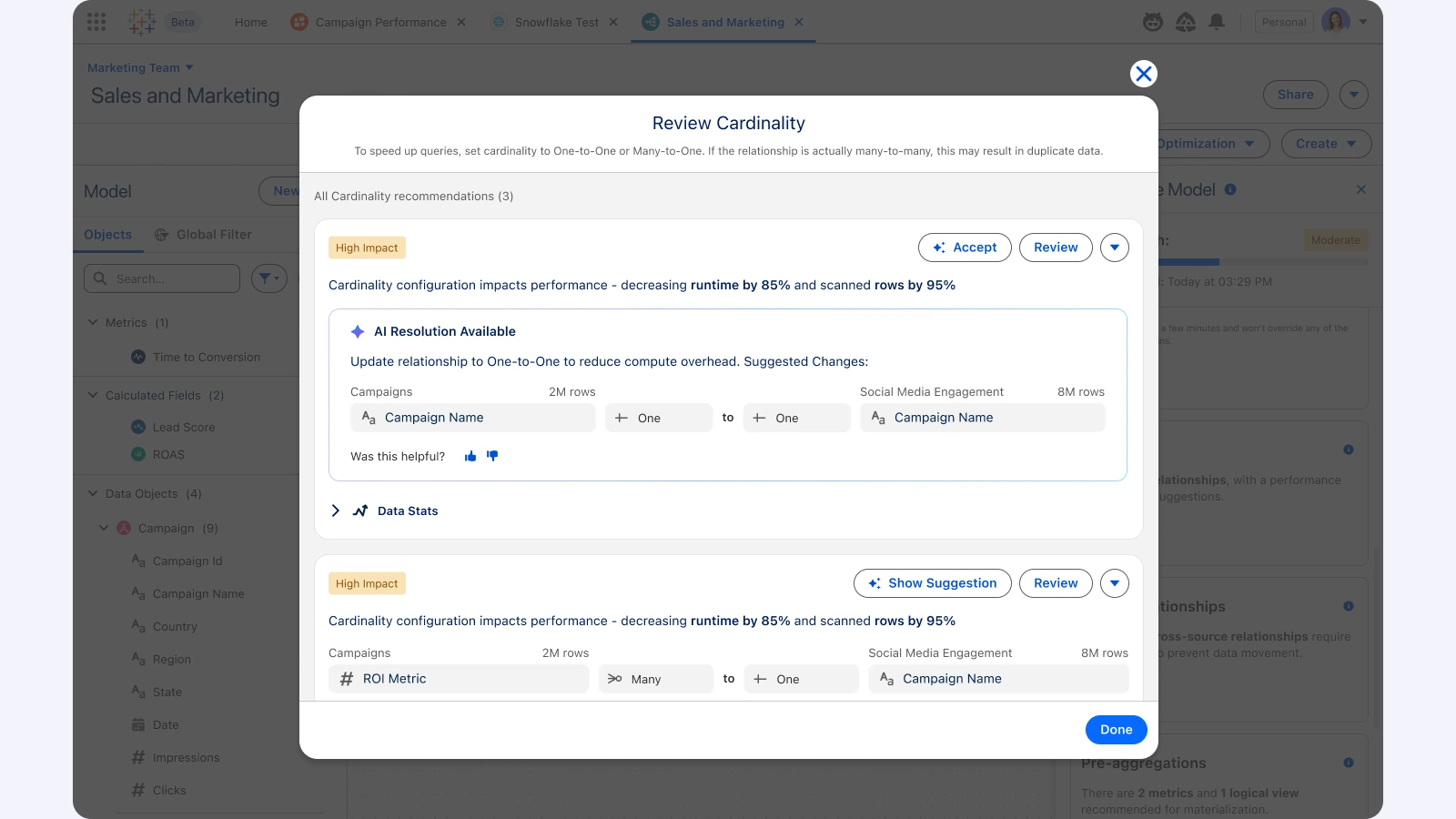This screenshot has height=819, width=1456.
Task: Click the Impressions number field icon
Action: point(138,757)
